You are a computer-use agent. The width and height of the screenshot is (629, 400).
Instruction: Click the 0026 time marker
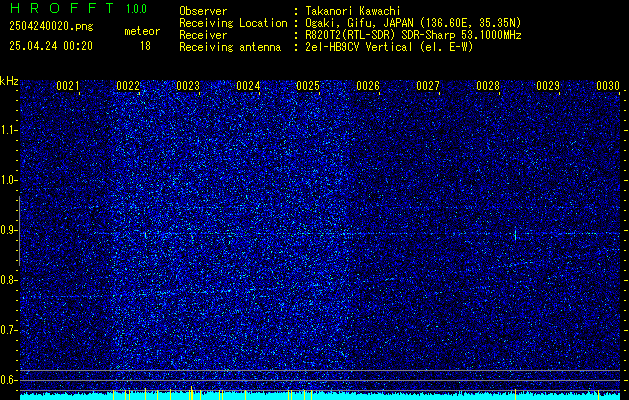point(368,86)
